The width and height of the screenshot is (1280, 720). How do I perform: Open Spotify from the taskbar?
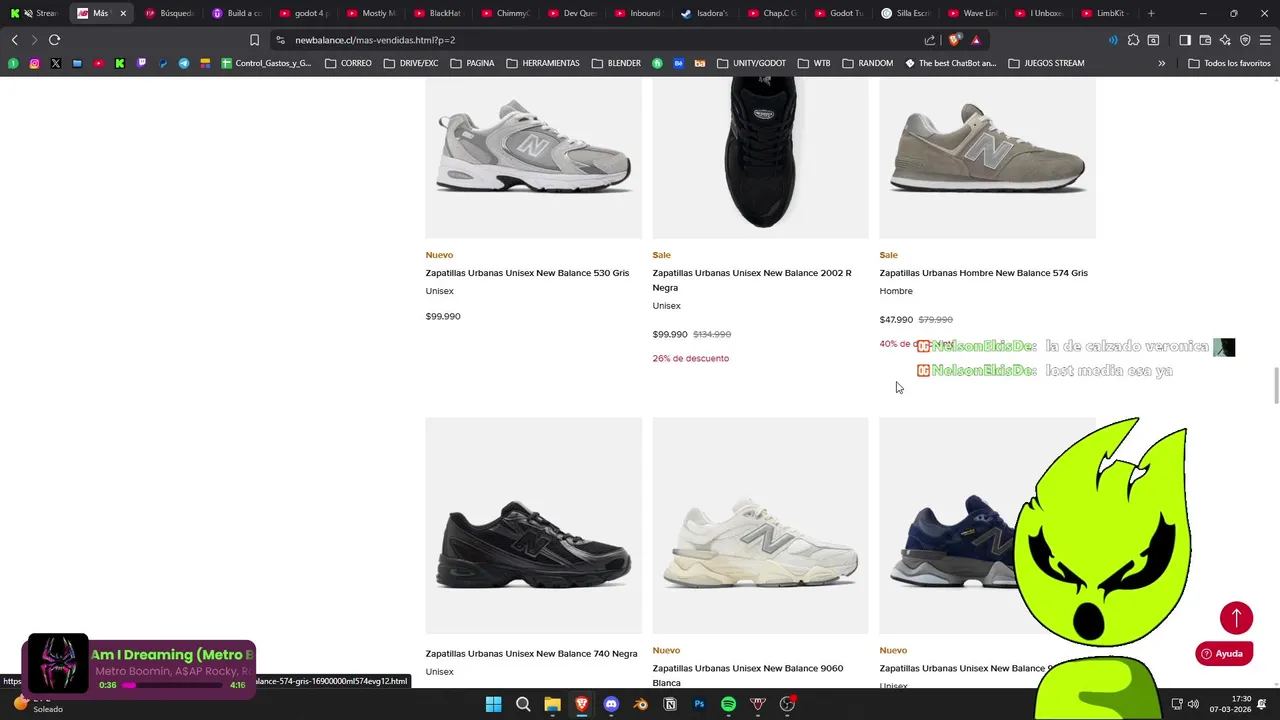(728, 704)
